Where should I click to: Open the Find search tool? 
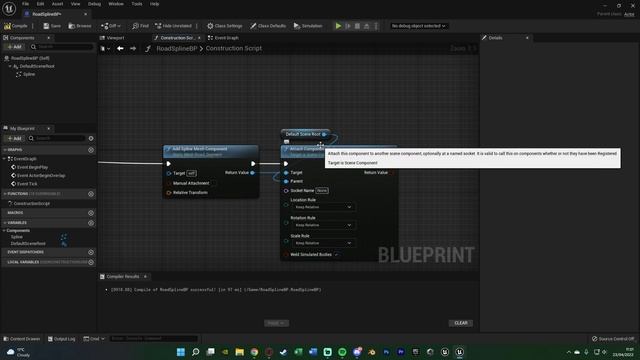click(x=140, y=26)
